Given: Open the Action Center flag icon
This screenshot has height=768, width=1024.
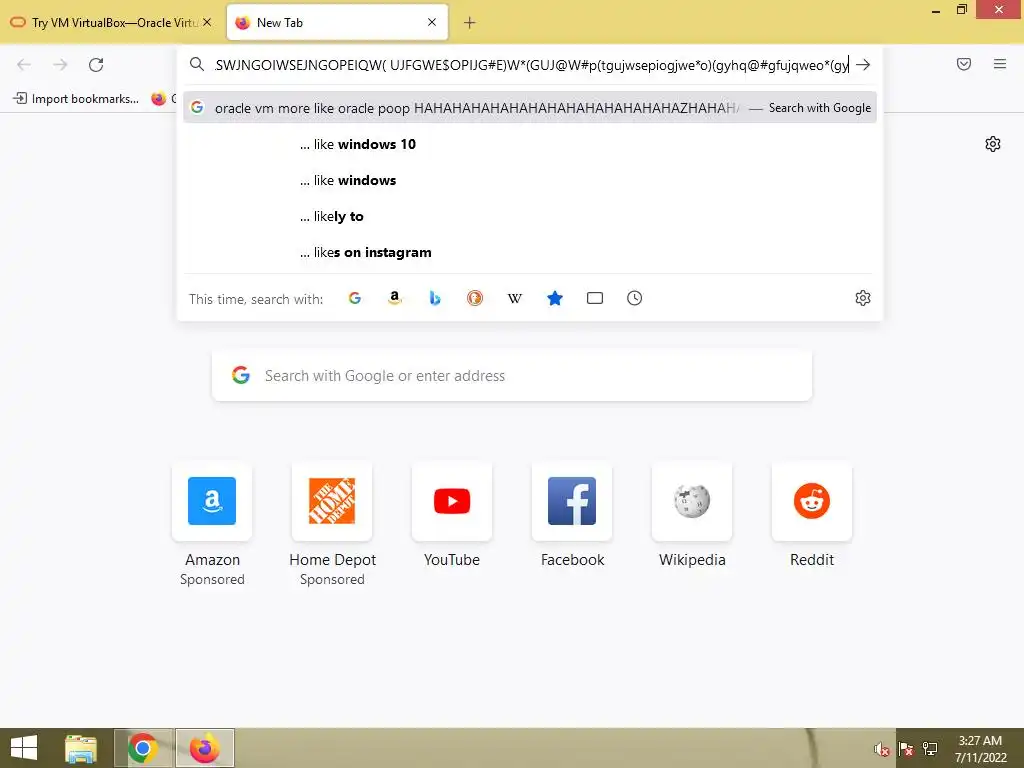Looking at the screenshot, I should [906, 749].
